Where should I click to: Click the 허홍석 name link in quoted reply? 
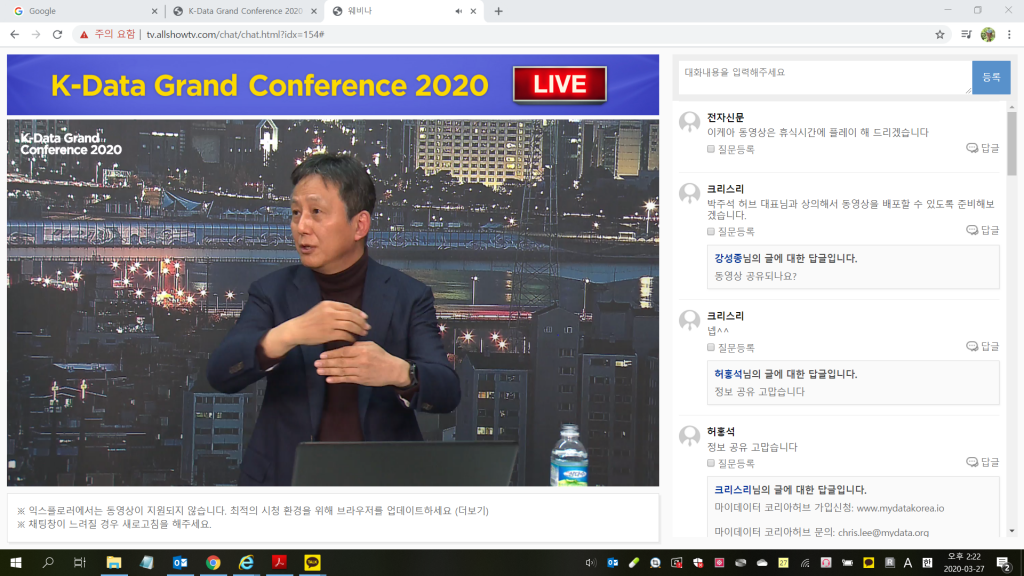point(728,374)
